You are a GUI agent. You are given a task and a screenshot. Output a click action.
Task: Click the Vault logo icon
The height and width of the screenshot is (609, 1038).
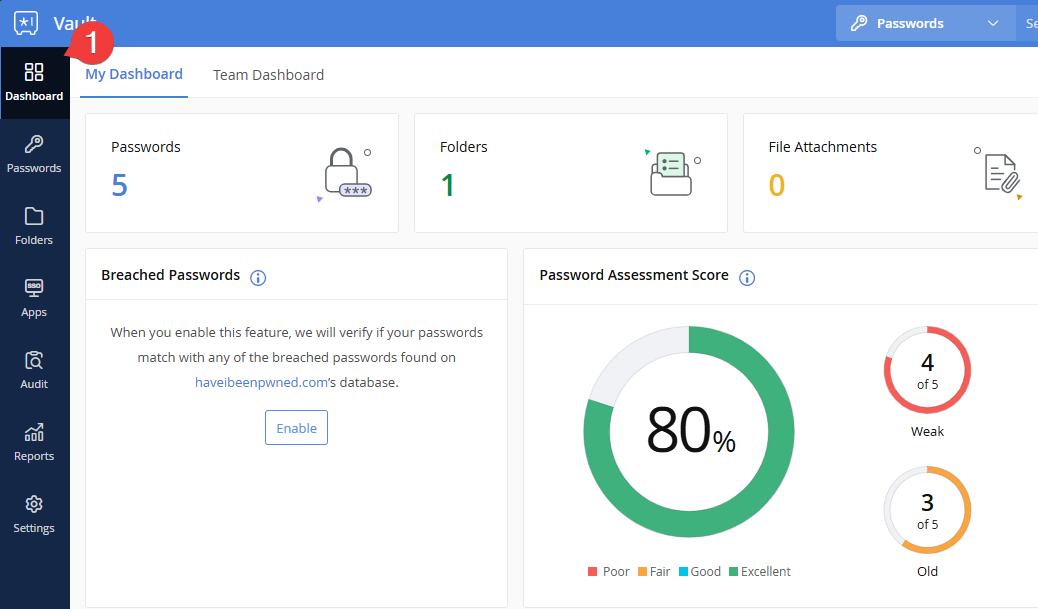click(26, 23)
